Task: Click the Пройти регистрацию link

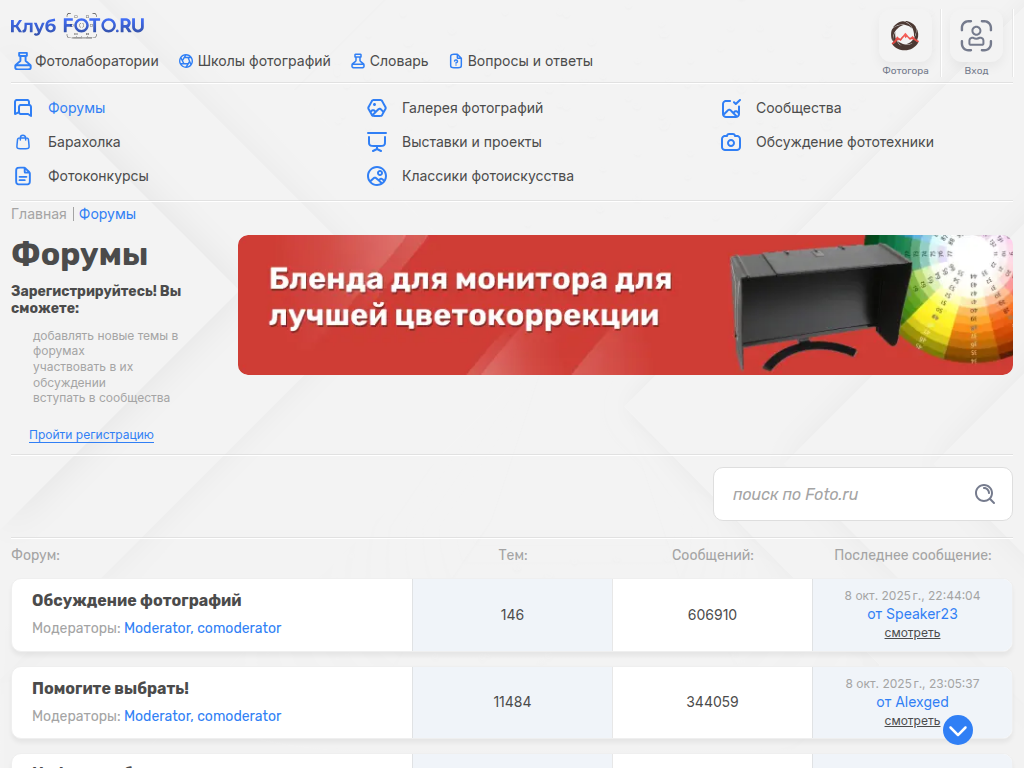Action: 91,435
